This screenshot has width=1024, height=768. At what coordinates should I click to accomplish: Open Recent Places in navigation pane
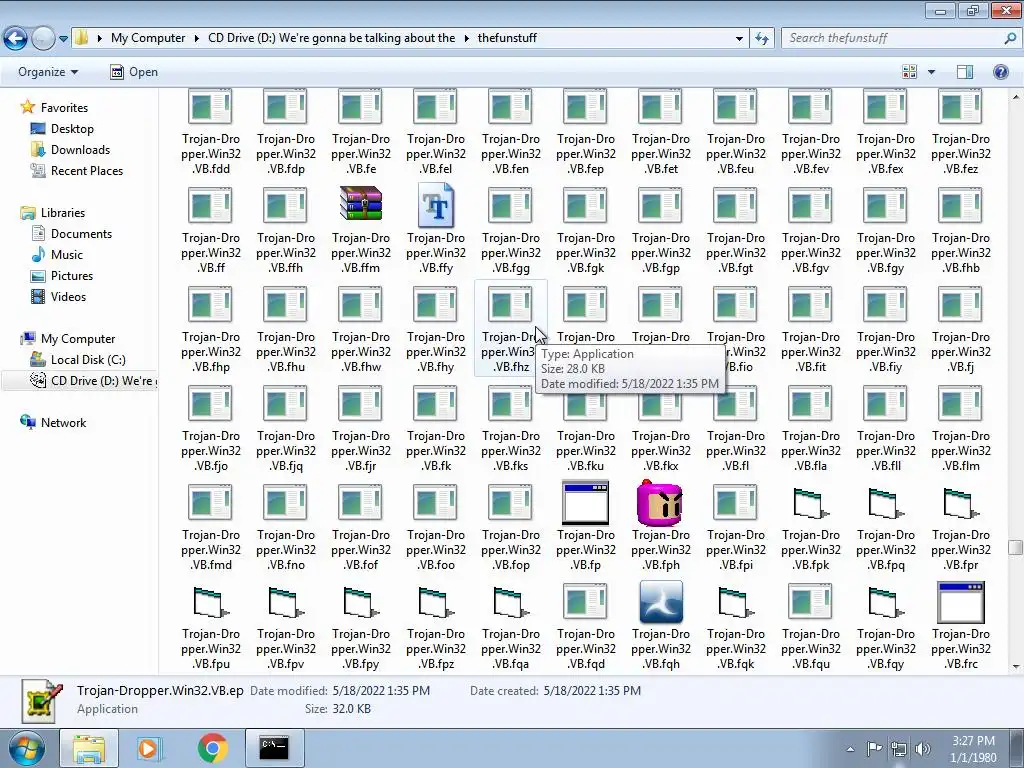click(x=86, y=170)
